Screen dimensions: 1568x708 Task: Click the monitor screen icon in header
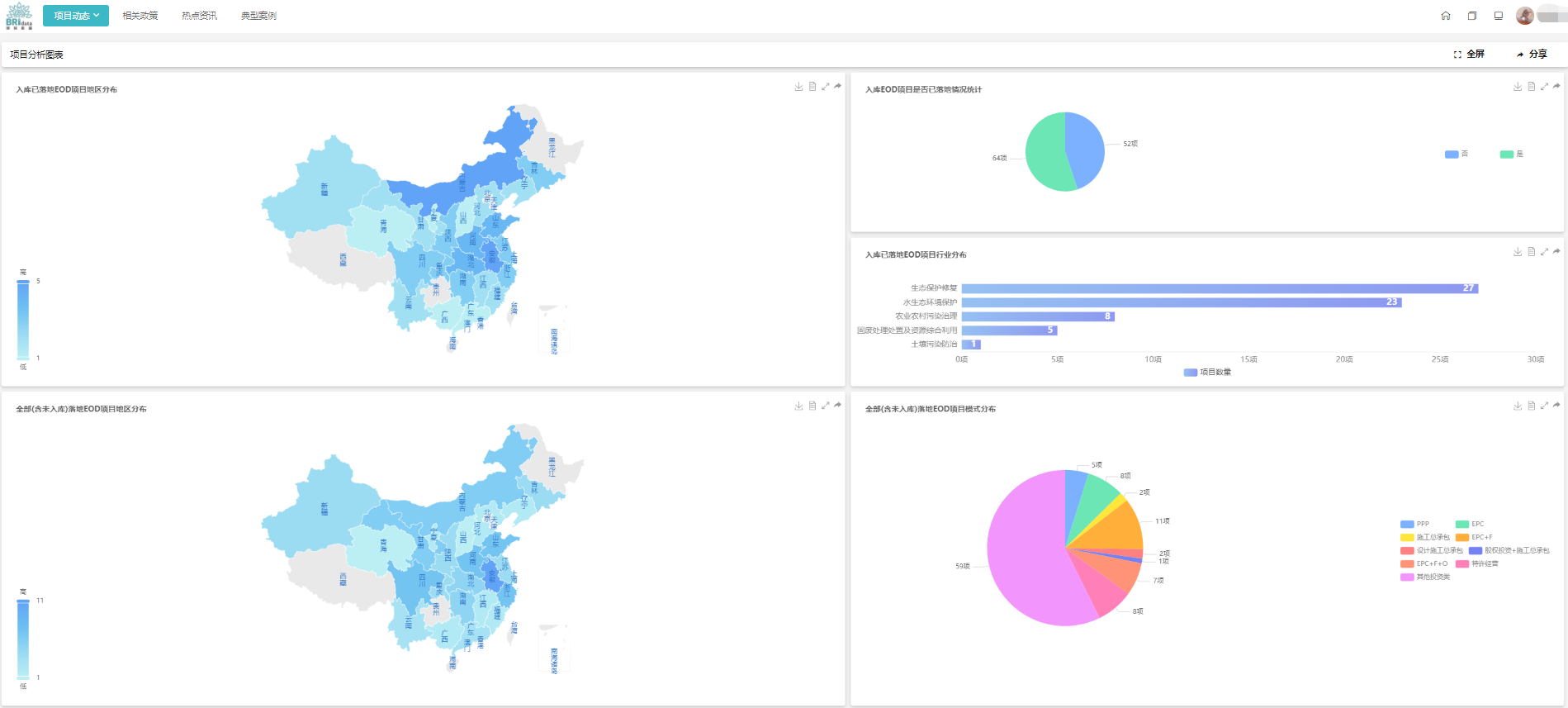click(1499, 16)
